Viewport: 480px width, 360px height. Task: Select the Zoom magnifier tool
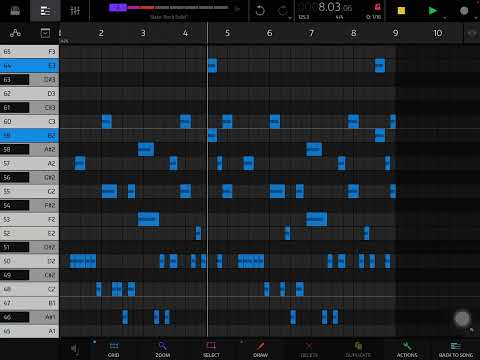click(163, 349)
